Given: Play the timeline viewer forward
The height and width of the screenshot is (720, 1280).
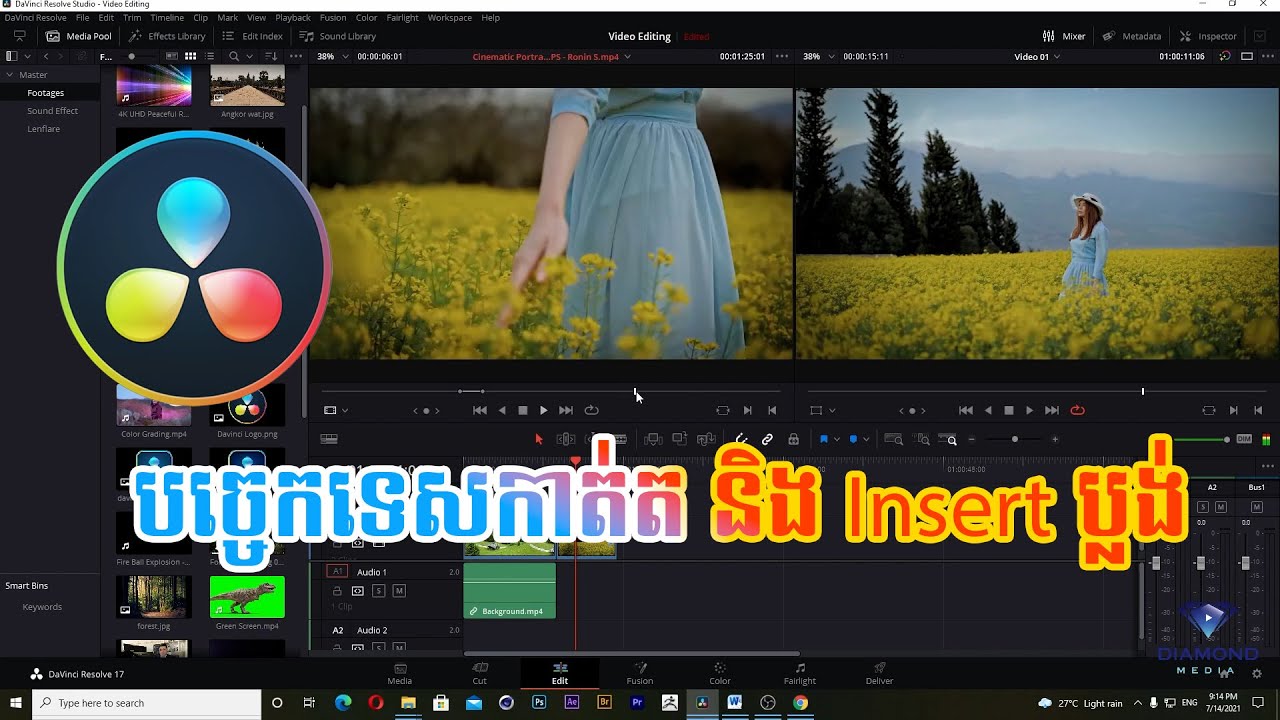Looking at the screenshot, I should pyautogui.click(x=1029, y=410).
